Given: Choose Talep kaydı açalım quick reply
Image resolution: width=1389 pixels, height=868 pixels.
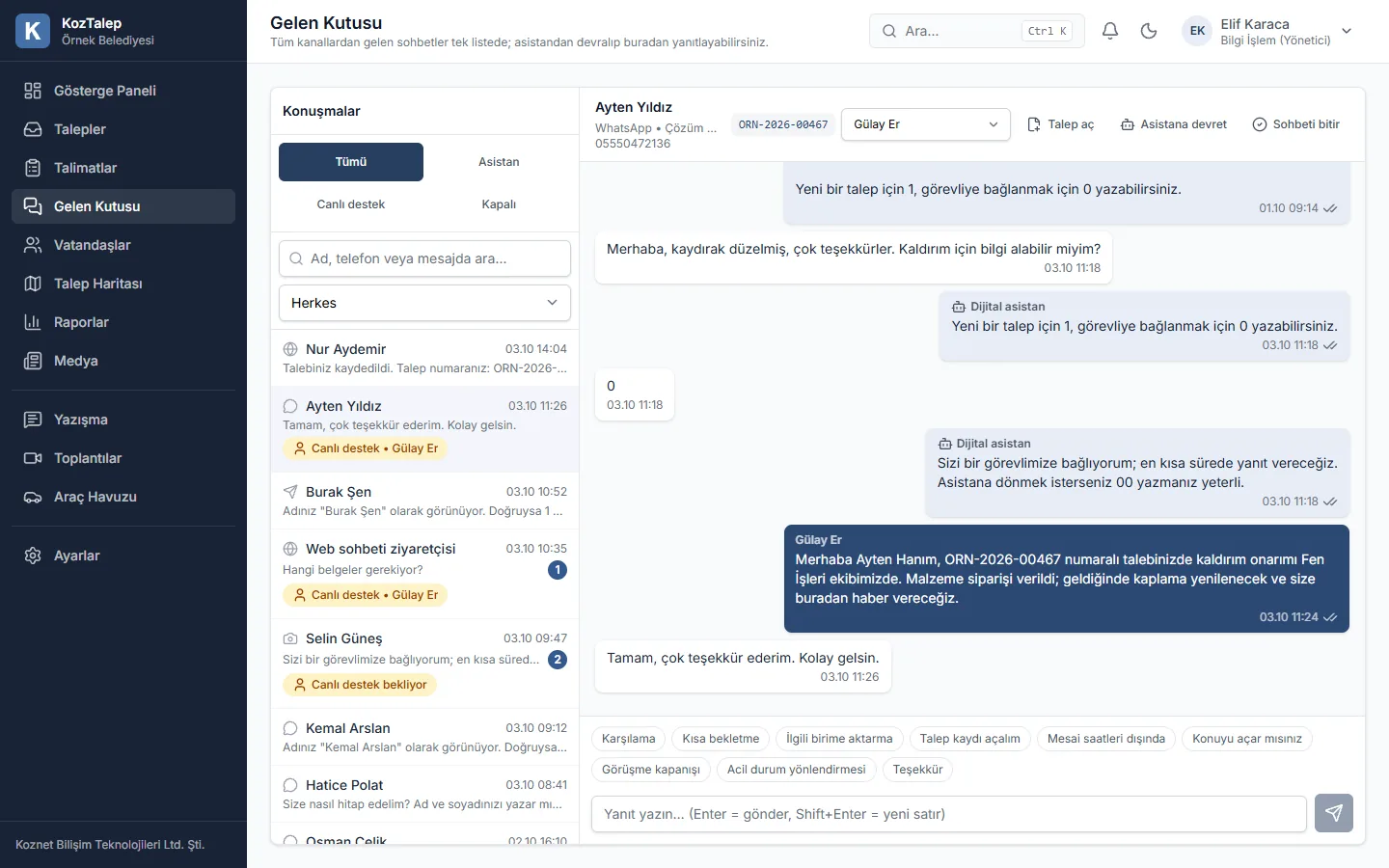Looking at the screenshot, I should 969,739.
